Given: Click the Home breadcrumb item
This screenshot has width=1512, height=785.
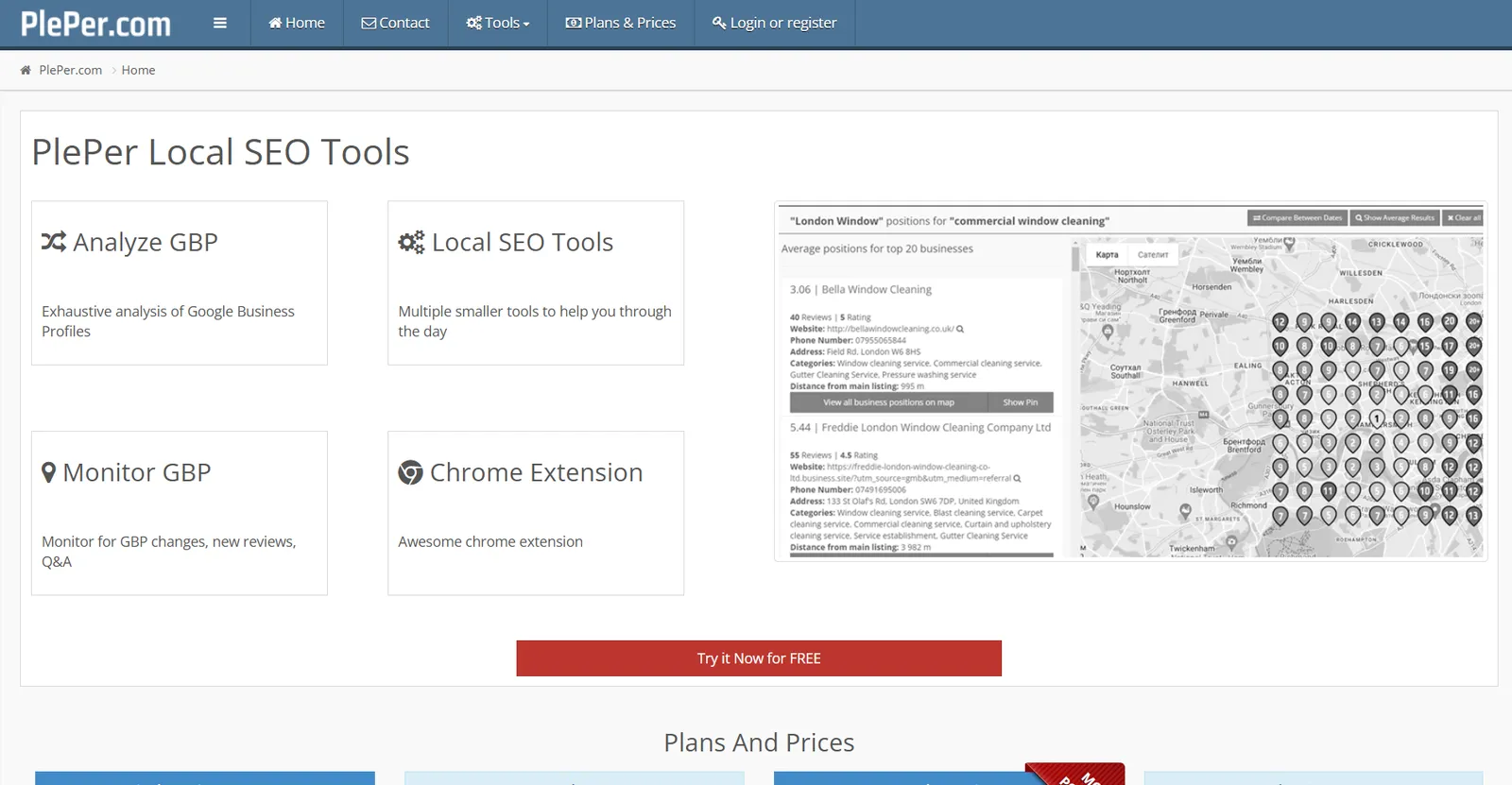Looking at the screenshot, I should click(138, 70).
